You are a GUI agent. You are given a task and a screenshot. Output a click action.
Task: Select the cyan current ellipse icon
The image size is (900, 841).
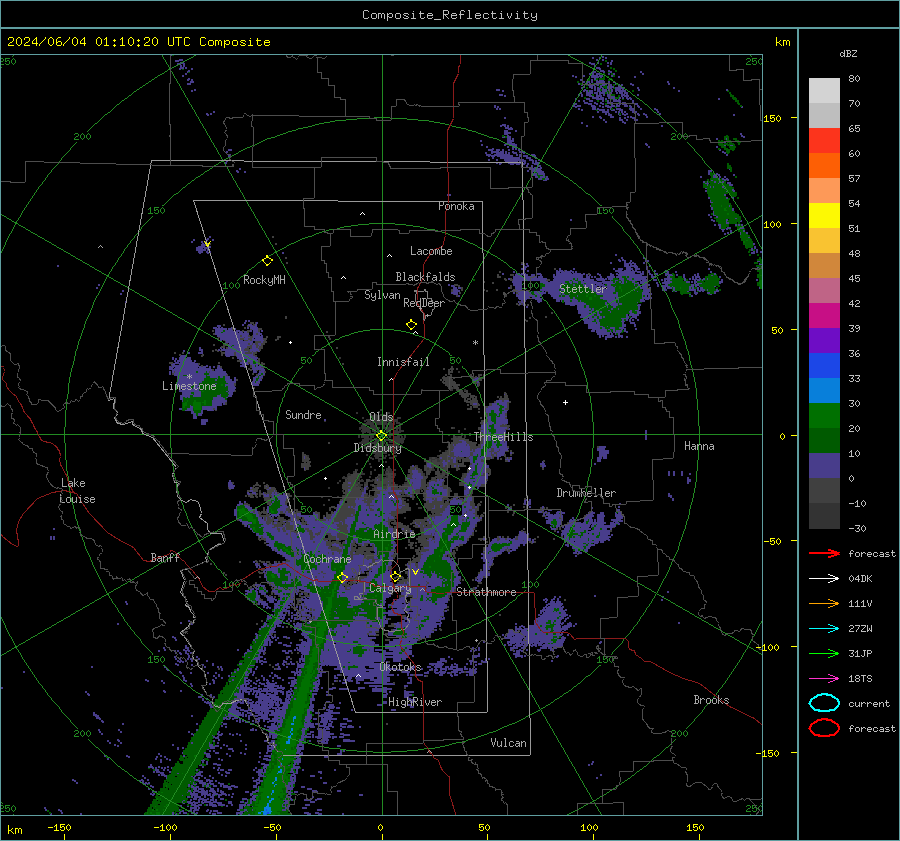coord(824,703)
